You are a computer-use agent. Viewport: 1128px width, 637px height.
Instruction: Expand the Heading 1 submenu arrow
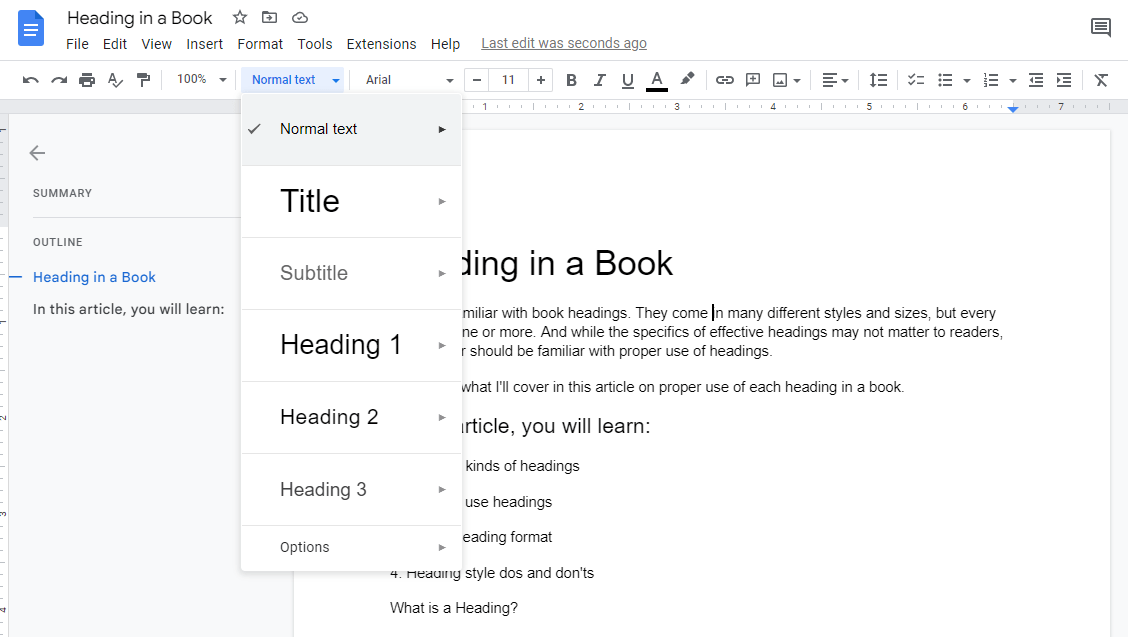(443, 345)
